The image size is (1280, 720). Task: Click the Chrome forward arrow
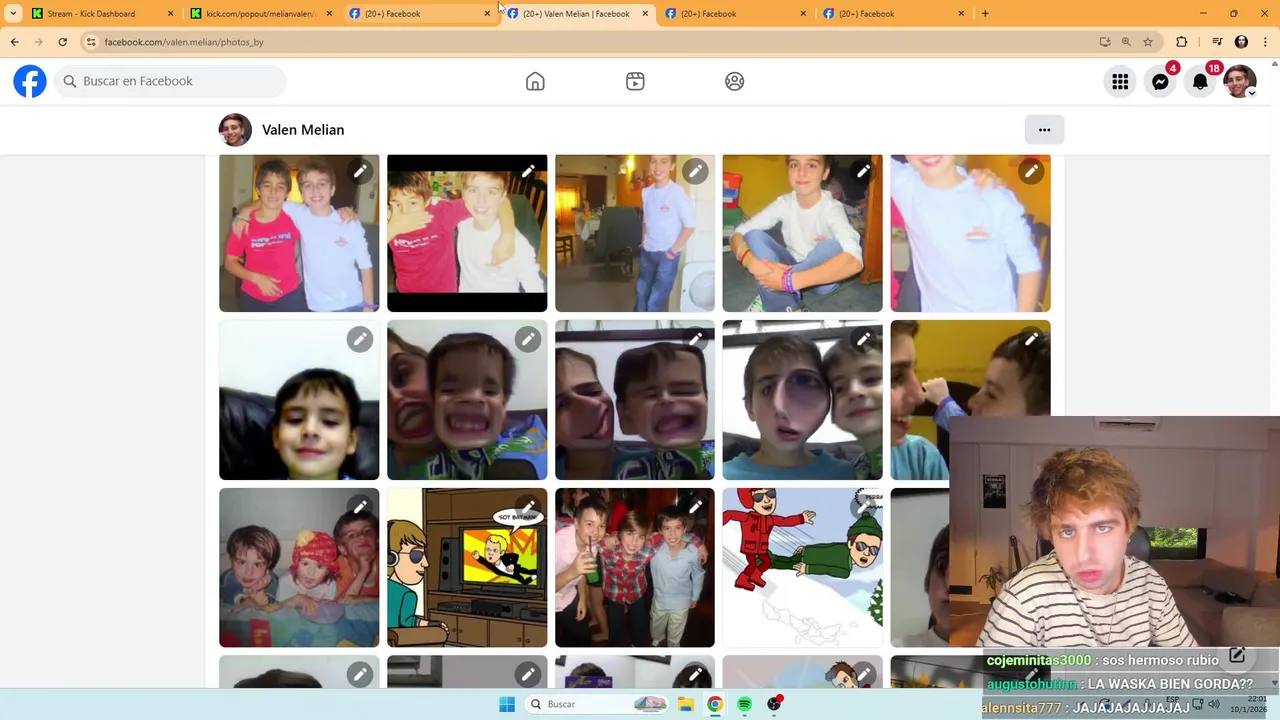(x=38, y=42)
